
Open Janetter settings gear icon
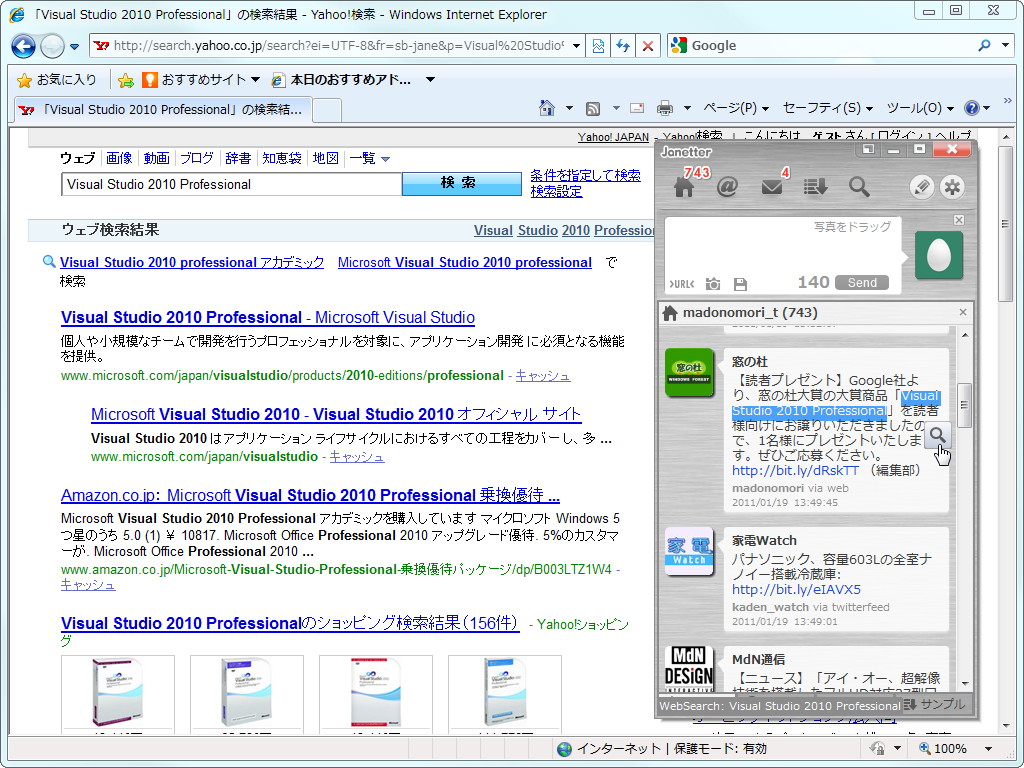point(952,187)
